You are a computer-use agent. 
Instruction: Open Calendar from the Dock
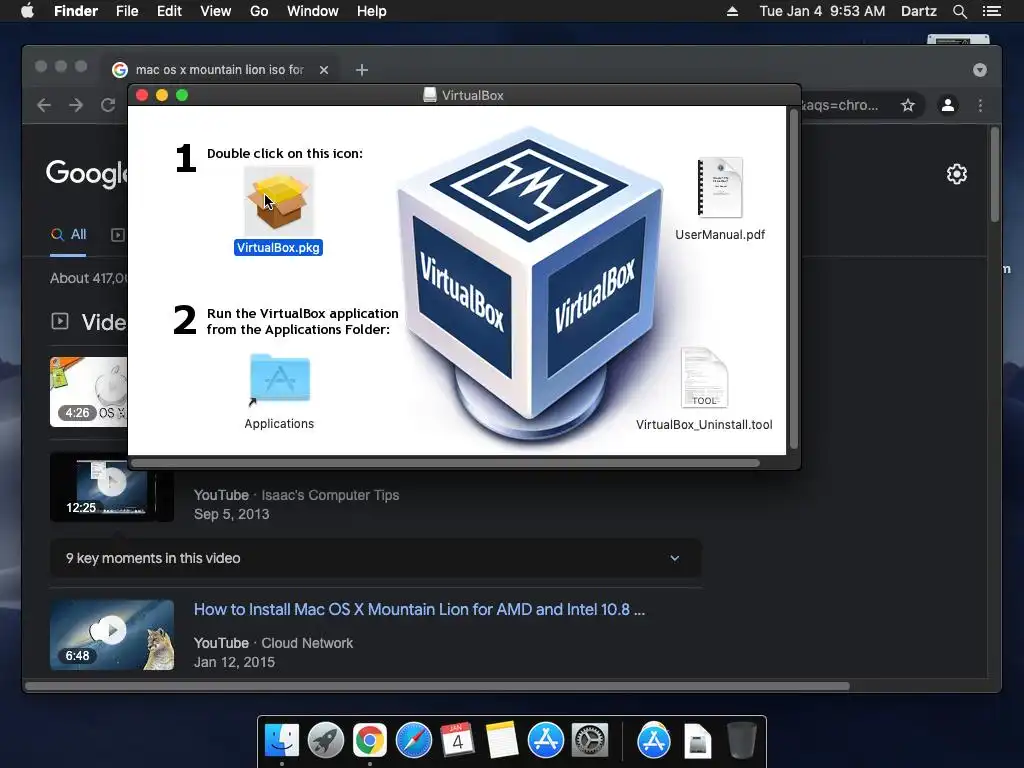(x=457, y=741)
